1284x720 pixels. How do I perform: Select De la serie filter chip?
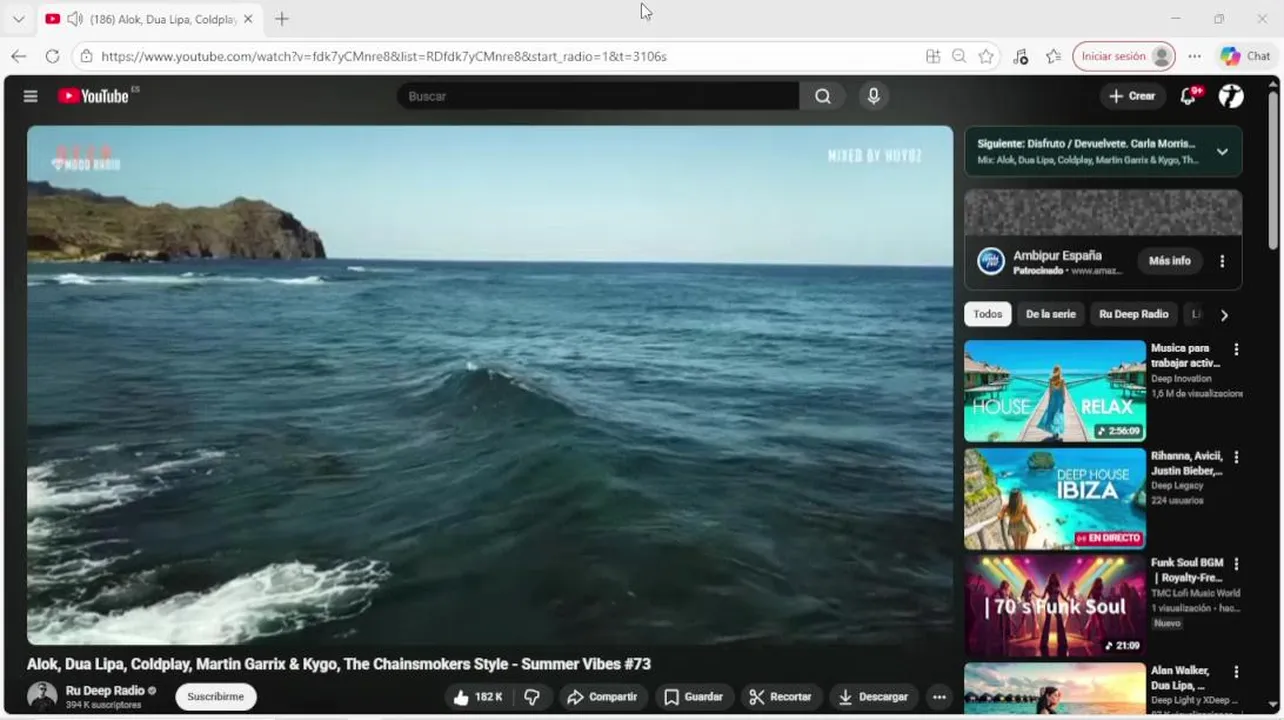(1050, 314)
